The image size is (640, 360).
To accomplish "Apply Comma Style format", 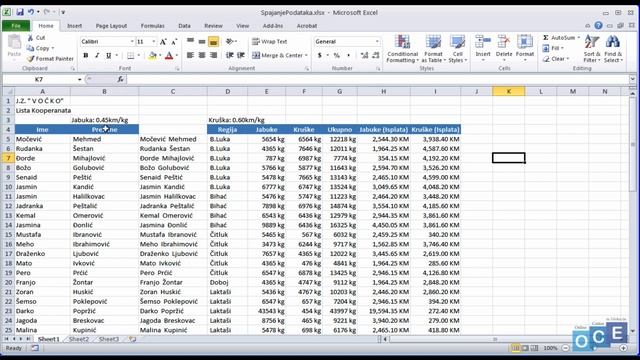I will (348, 55).
